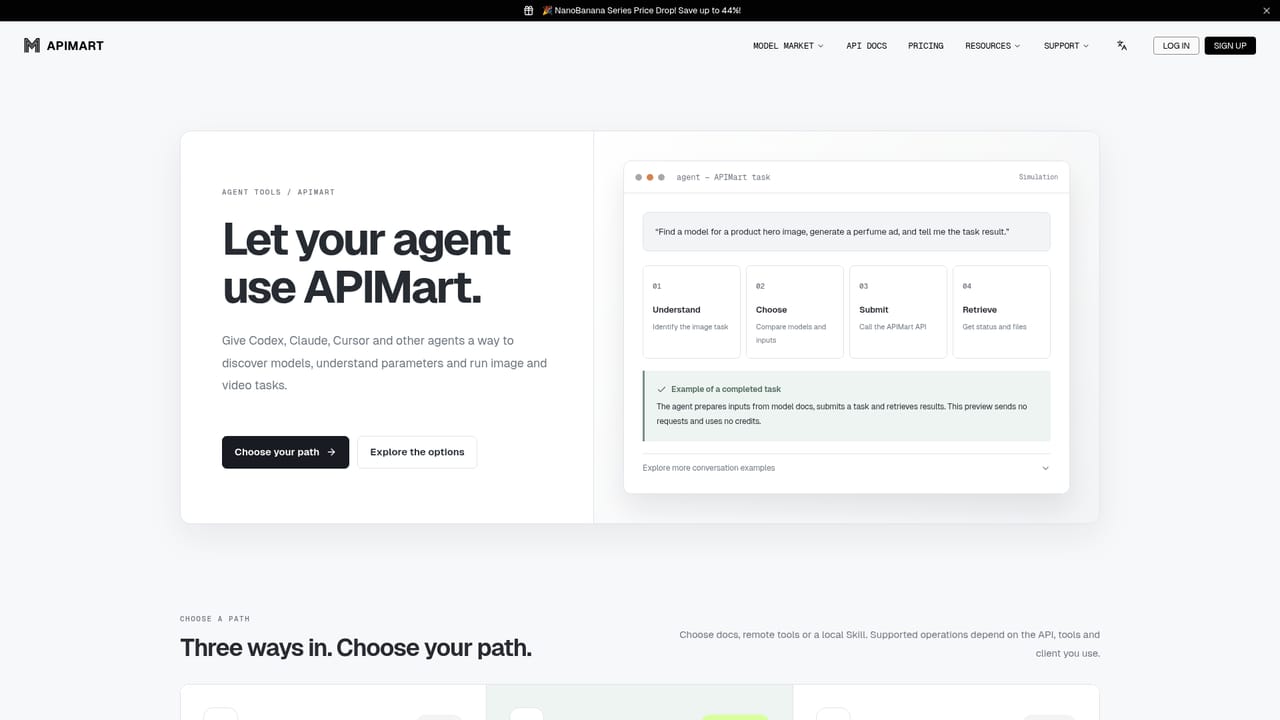1280x720 pixels.
Task: Click the 'CHOOSE A PATH' section label
Action: coord(215,619)
